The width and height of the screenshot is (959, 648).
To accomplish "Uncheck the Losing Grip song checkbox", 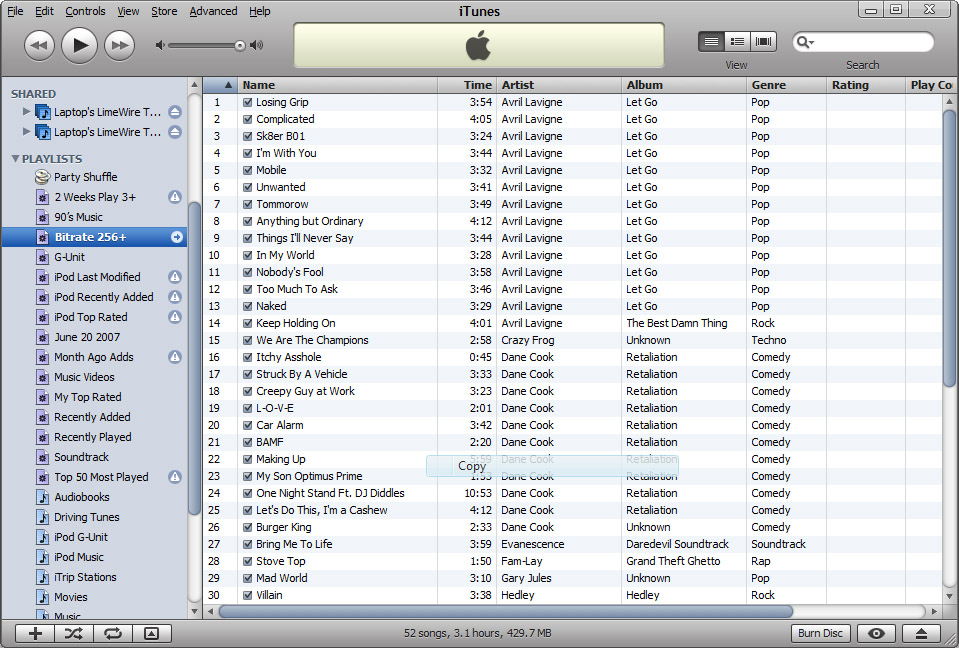I will [248, 102].
